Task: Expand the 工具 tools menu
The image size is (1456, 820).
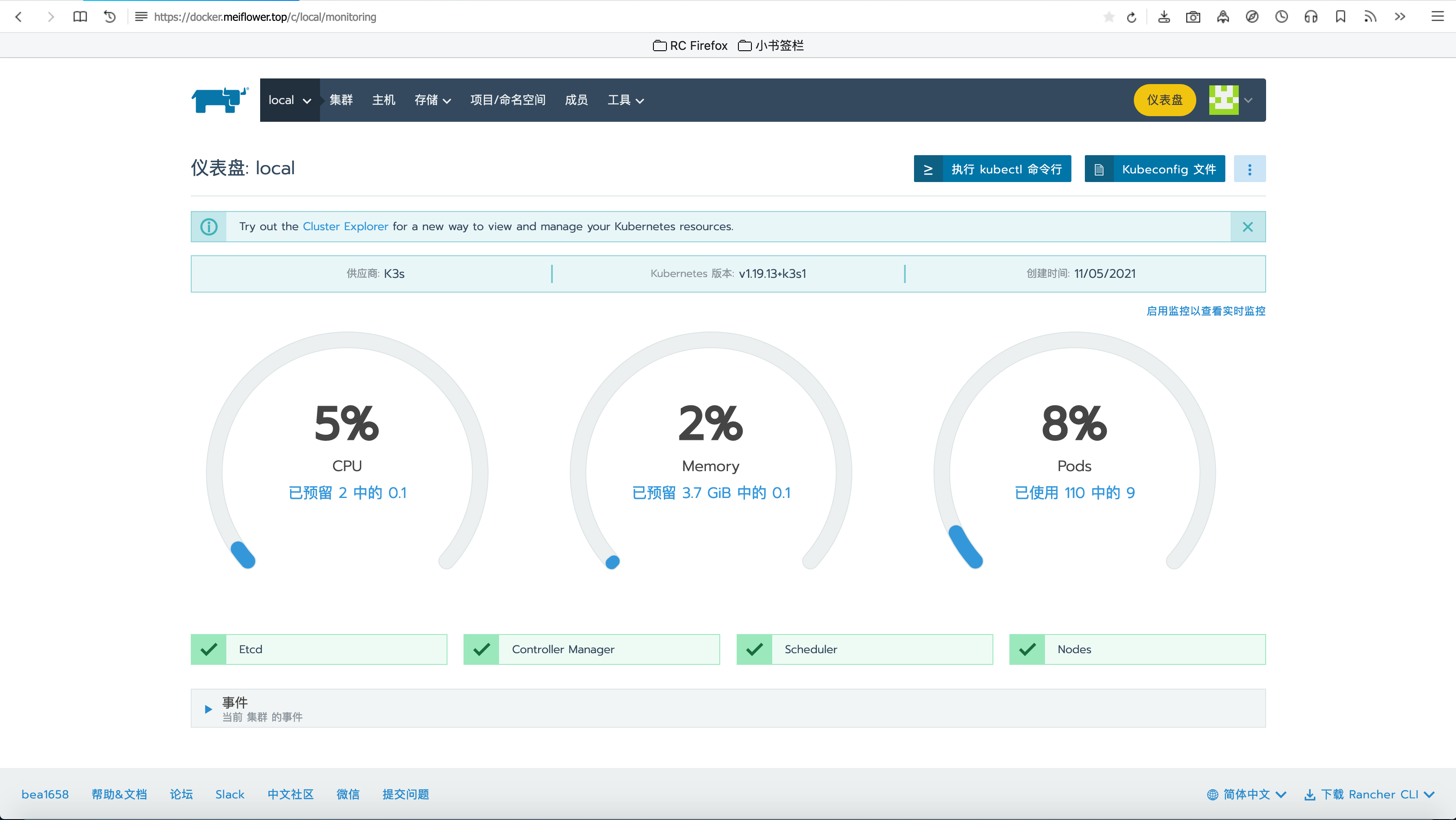Action: point(626,100)
